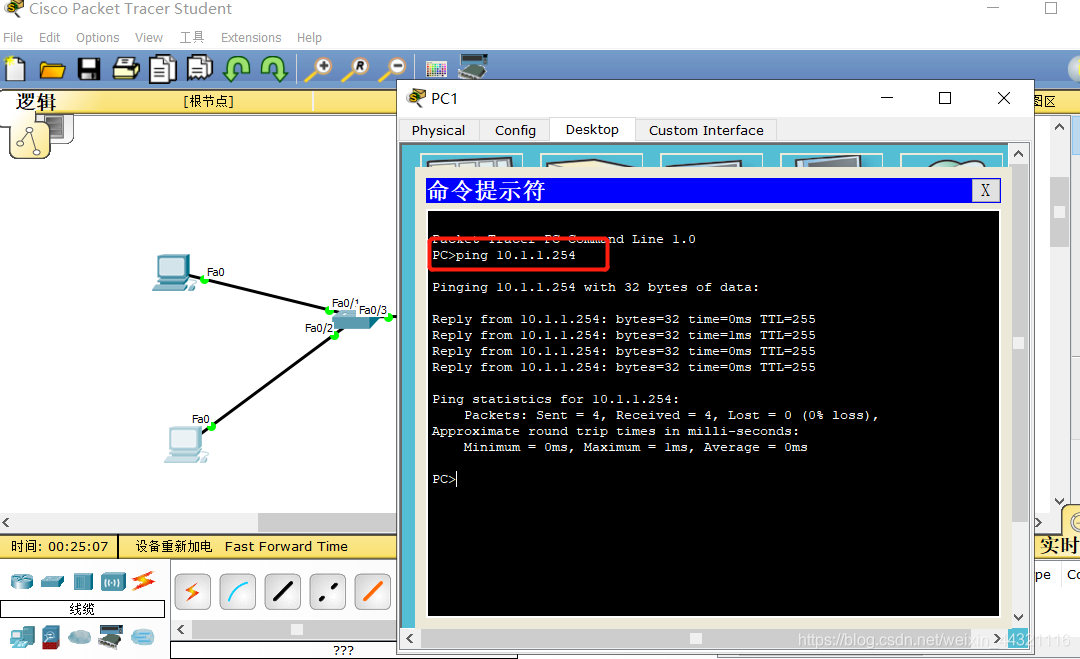Choose the orange fiber cable
This screenshot has width=1080, height=659.
(373, 592)
